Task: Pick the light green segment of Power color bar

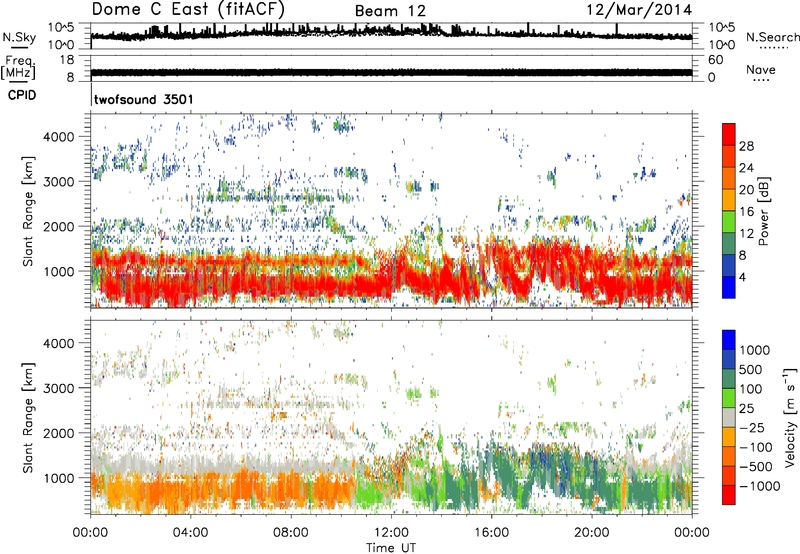Action: tap(729, 222)
